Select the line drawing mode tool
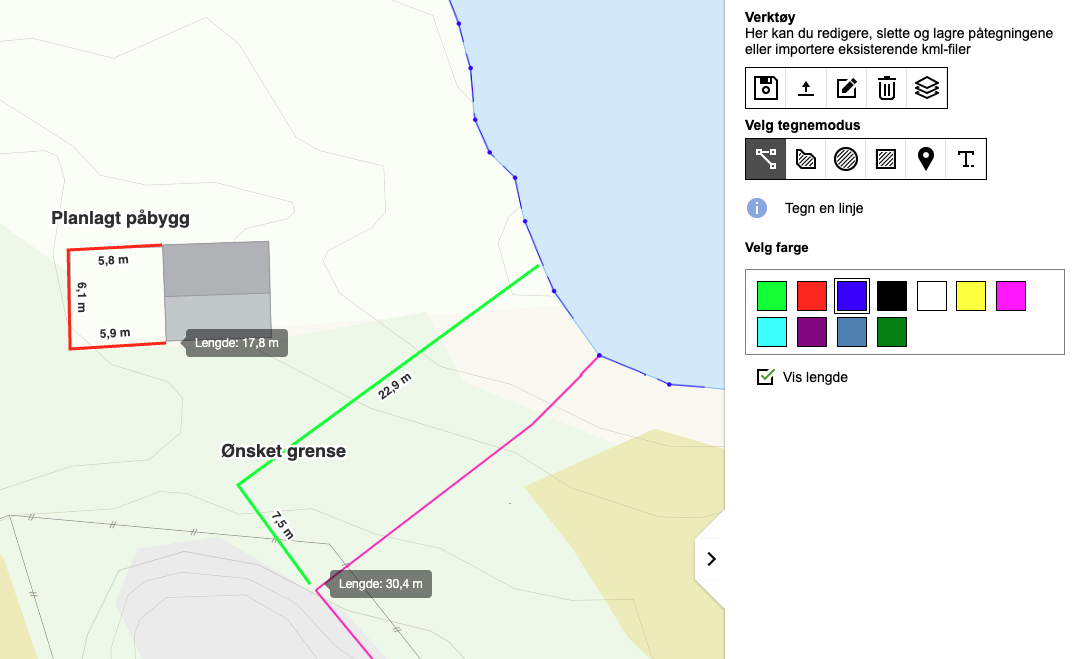Viewport: 1083px width, 659px height. [x=766, y=159]
